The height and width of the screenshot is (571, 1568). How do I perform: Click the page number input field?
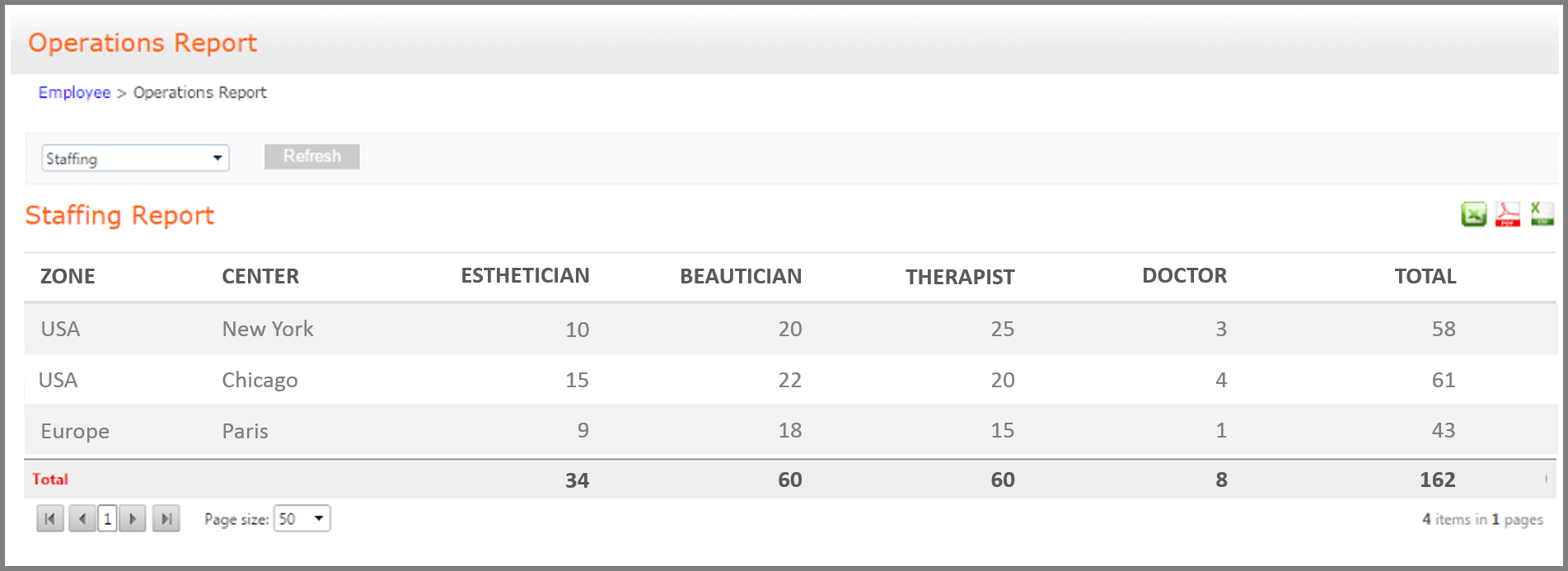107,518
